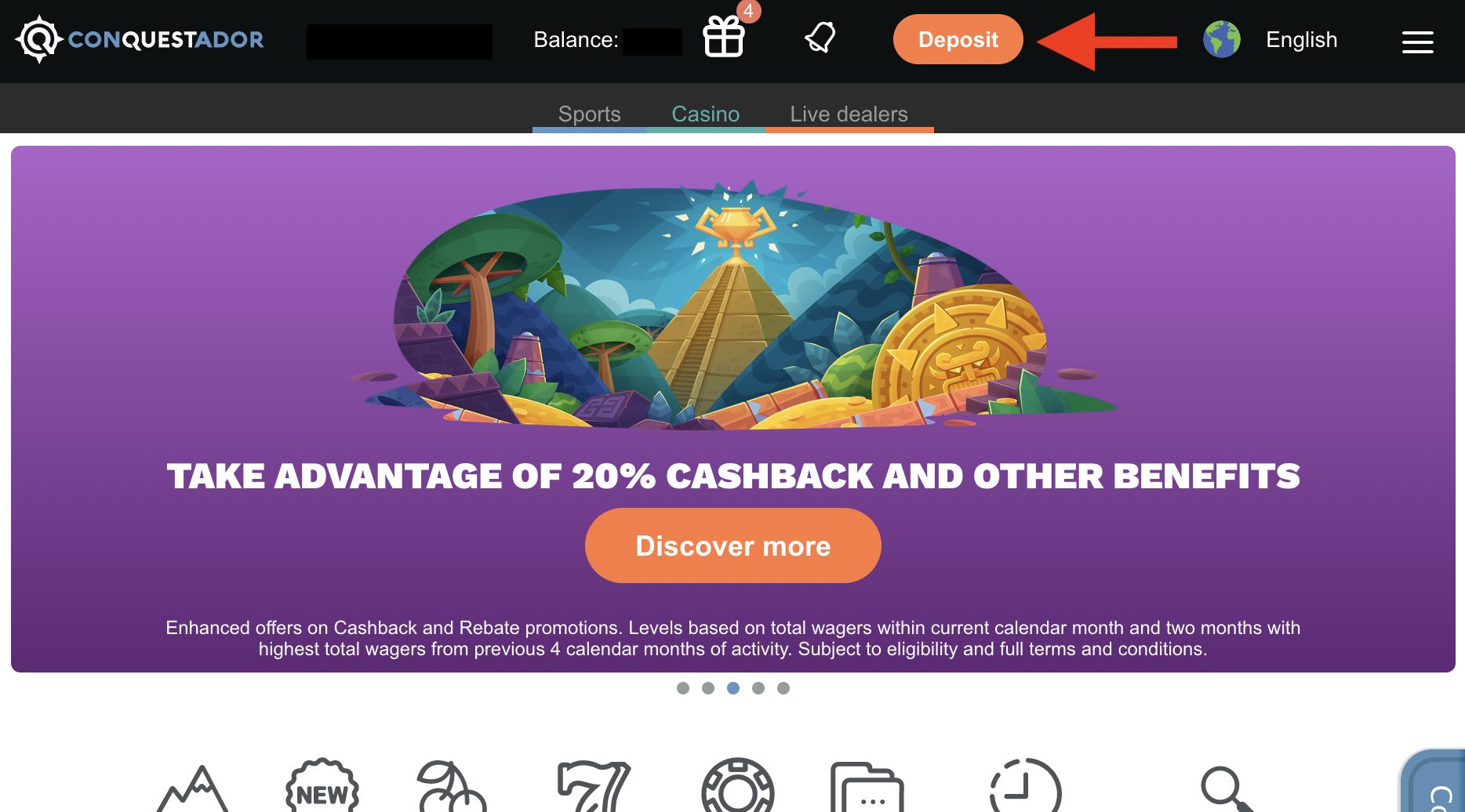This screenshot has width=1465, height=812.
Task: Select the lucky seven category icon
Action: tap(593, 786)
